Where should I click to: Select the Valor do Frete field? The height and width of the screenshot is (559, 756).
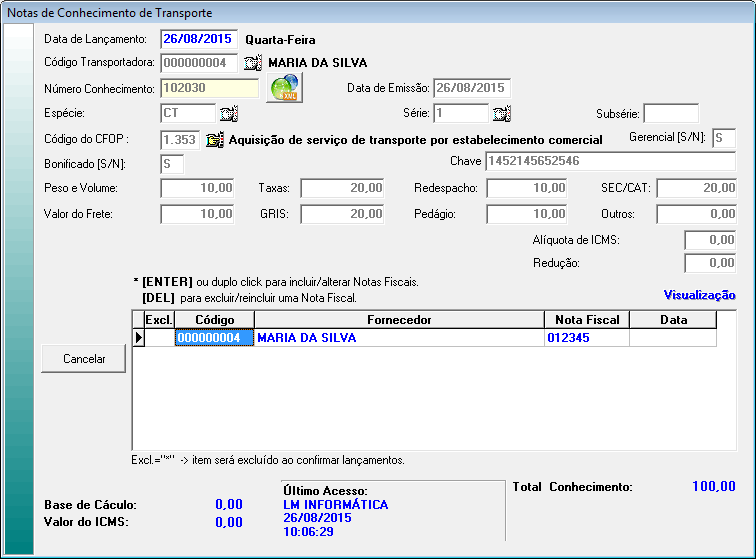pos(198,213)
